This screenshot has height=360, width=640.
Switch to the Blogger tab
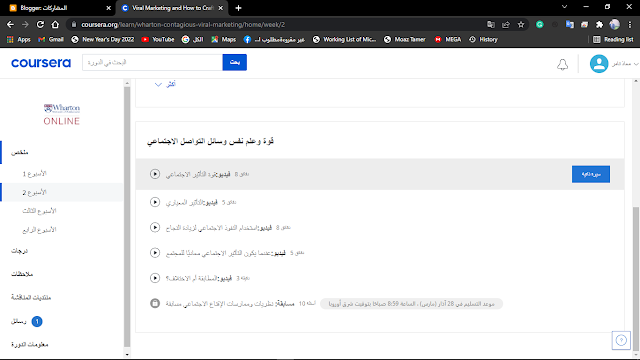click(x=57, y=8)
